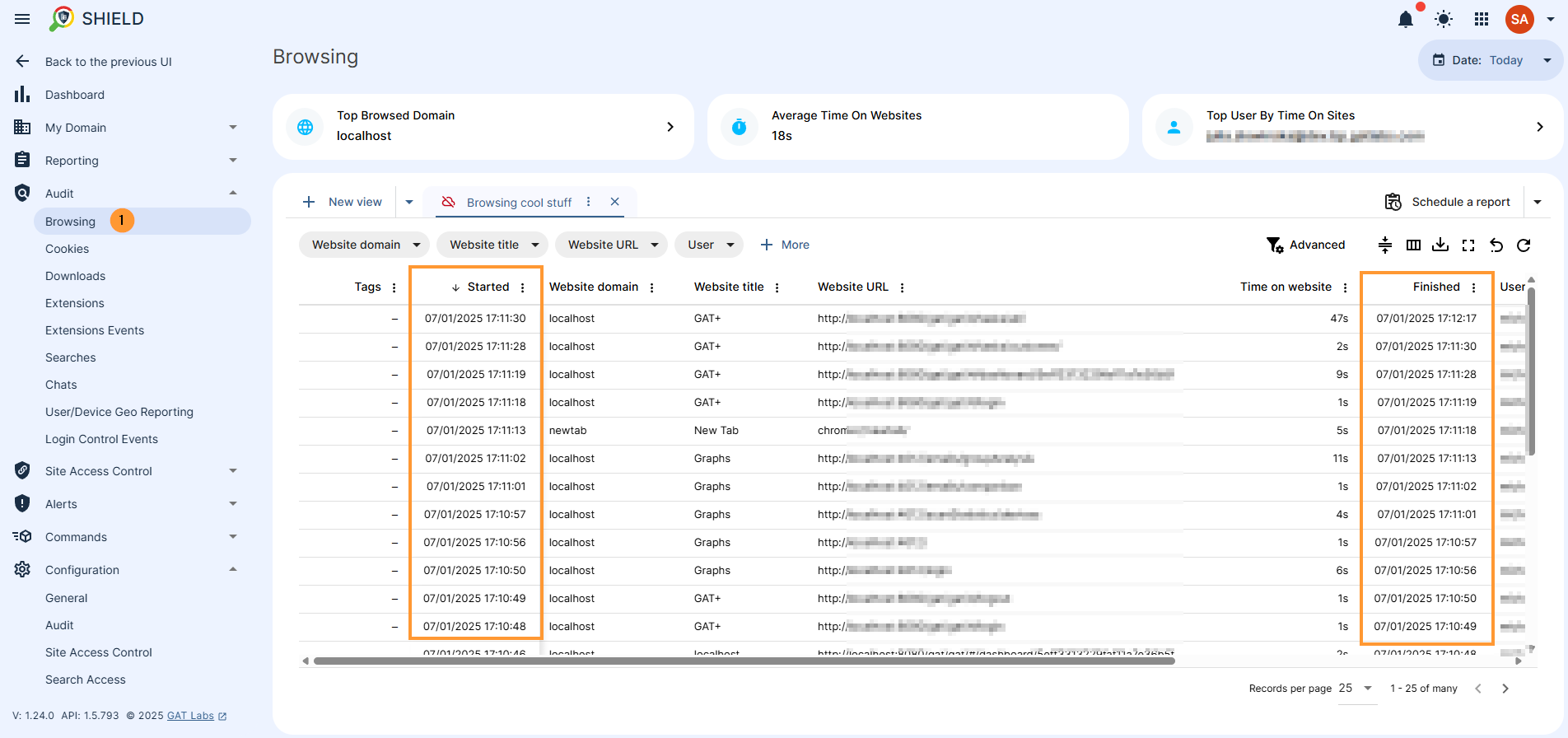Open the SA user avatar menu
The width and height of the screenshot is (1568, 738).
(1519, 19)
